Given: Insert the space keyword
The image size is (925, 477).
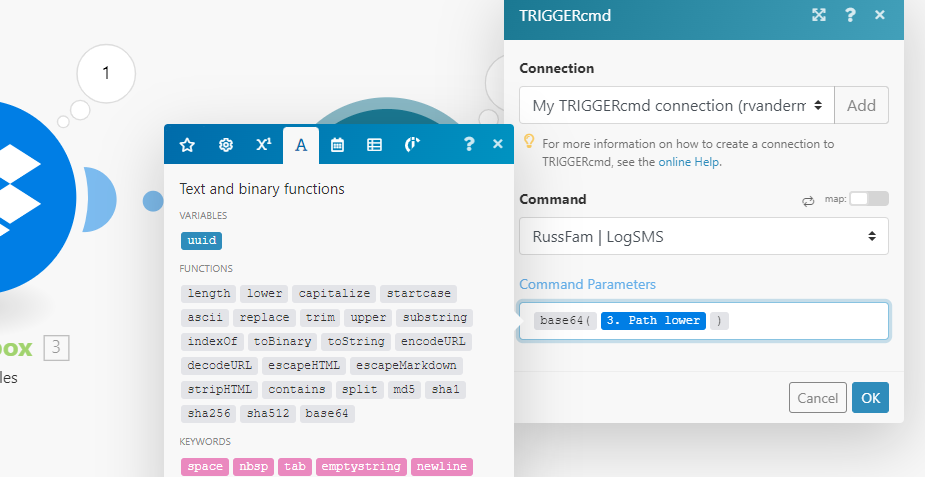Looking at the screenshot, I should (205, 467).
